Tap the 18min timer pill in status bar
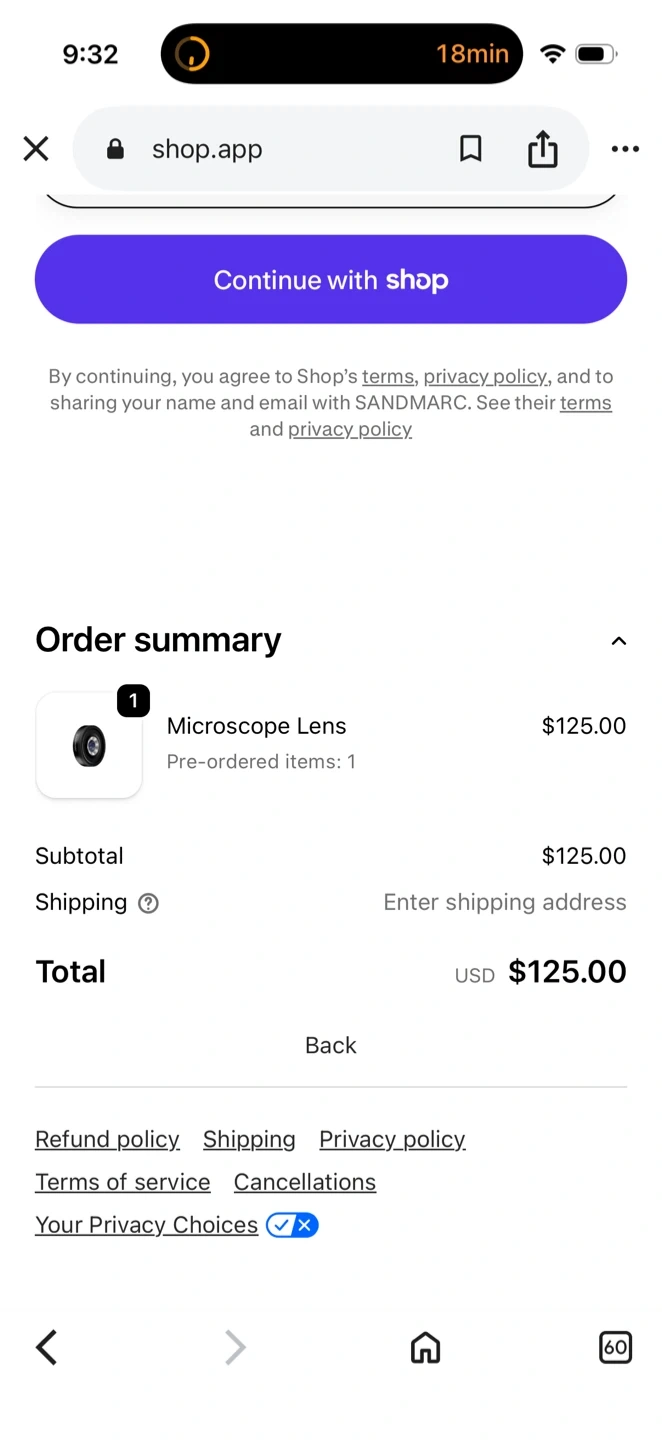The width and height of the screenshot is (662, 1440). pyautogui.click(x=342, y=54)
